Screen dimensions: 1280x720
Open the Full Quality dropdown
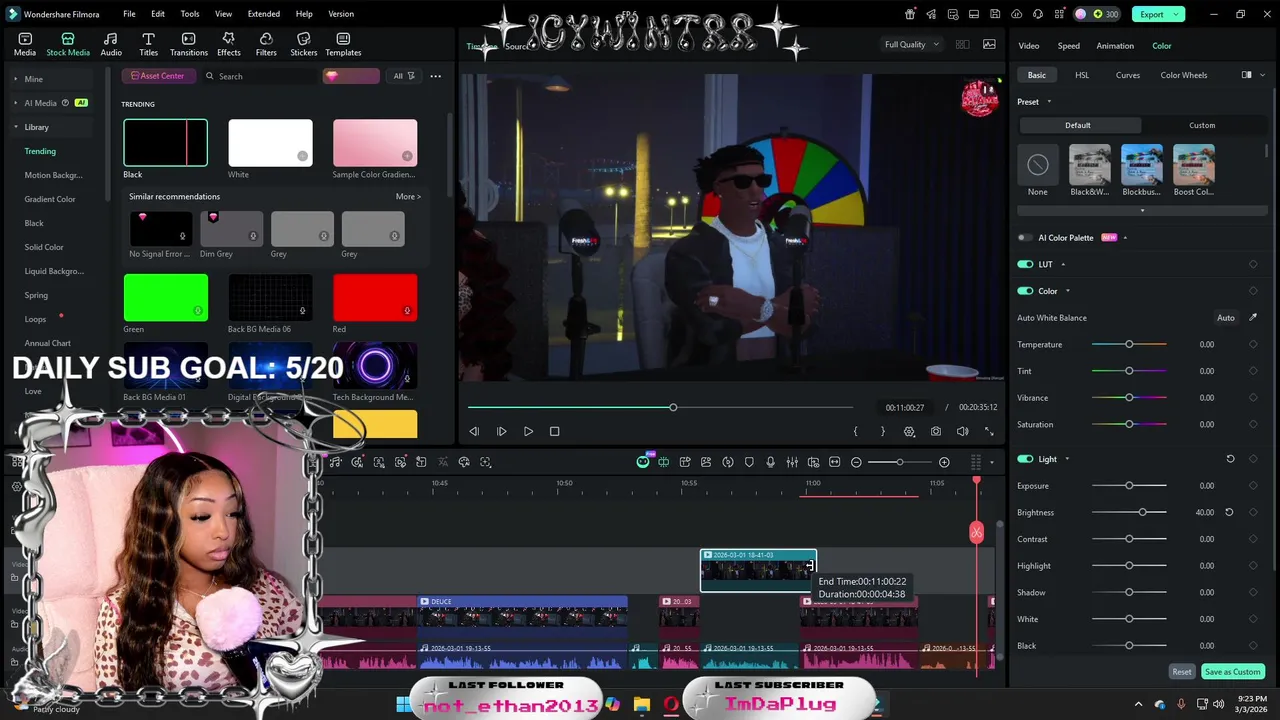coord(912,44)
